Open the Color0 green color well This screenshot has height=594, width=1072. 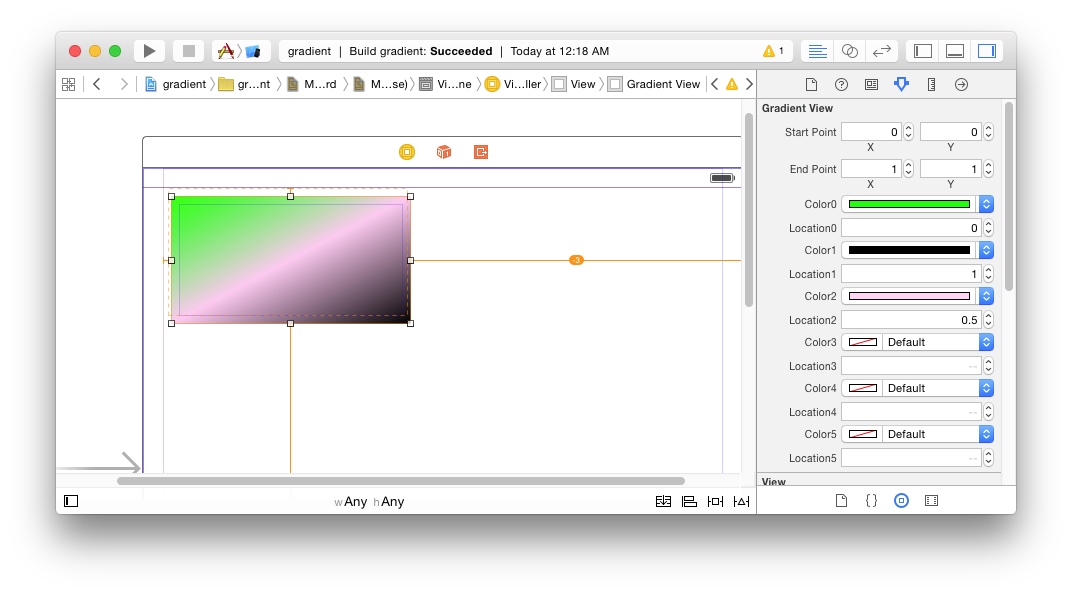909,204
